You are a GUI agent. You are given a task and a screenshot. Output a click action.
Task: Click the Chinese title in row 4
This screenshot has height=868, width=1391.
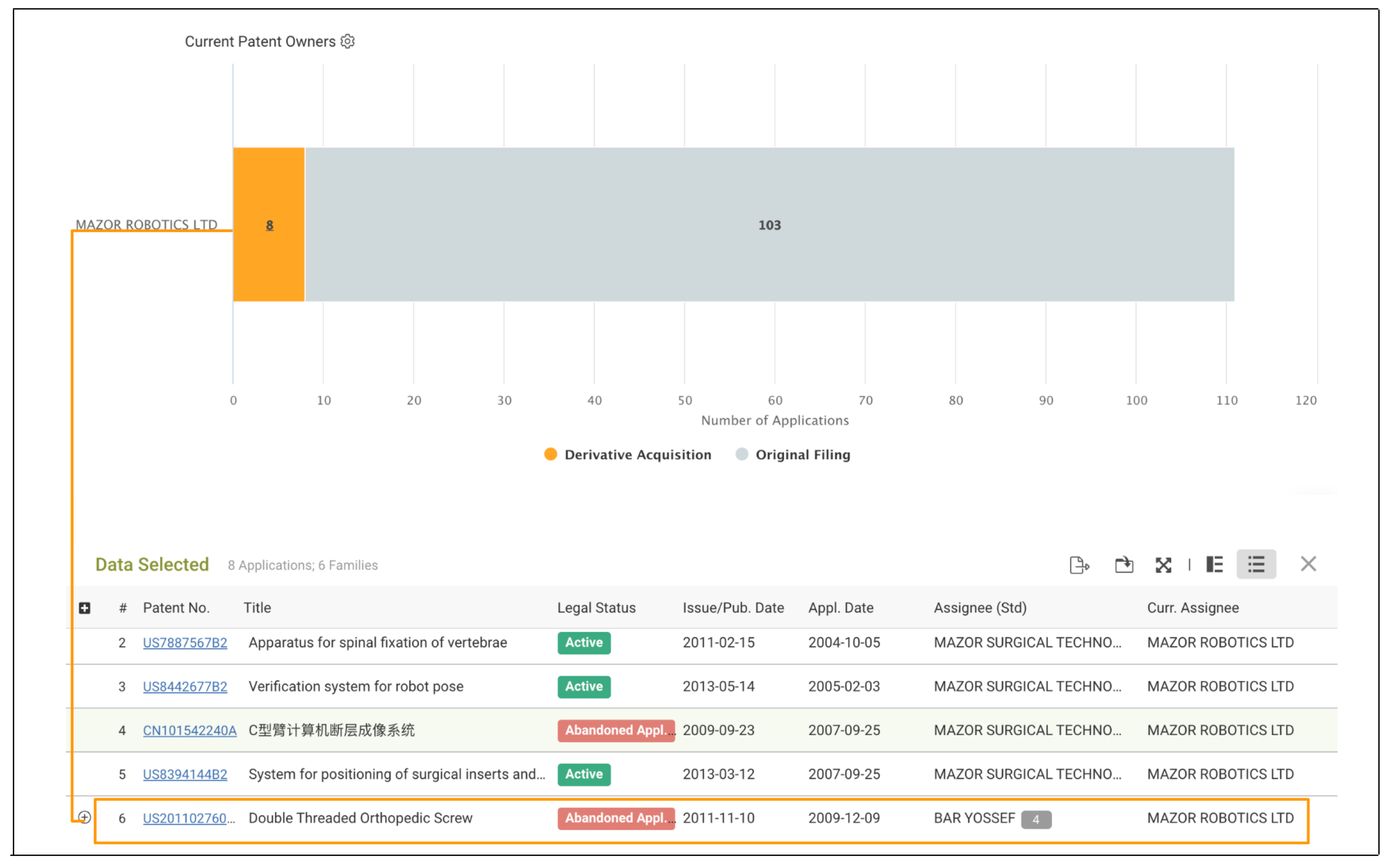pos(331,730)
